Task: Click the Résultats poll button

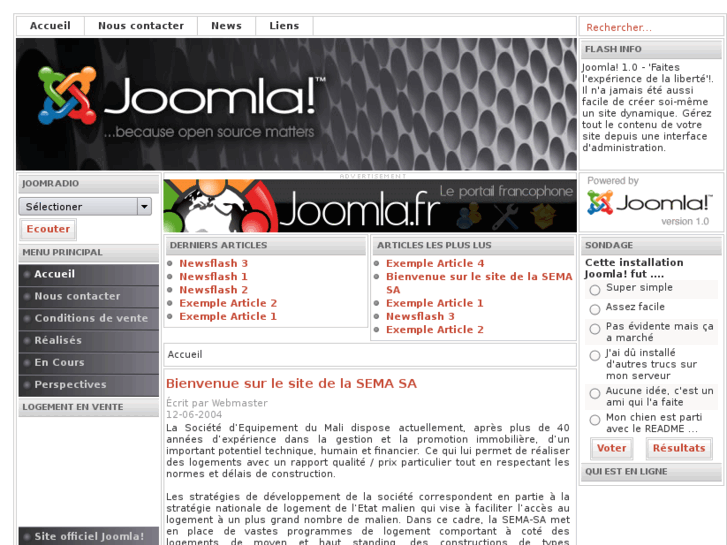Action: click(679, 449)
